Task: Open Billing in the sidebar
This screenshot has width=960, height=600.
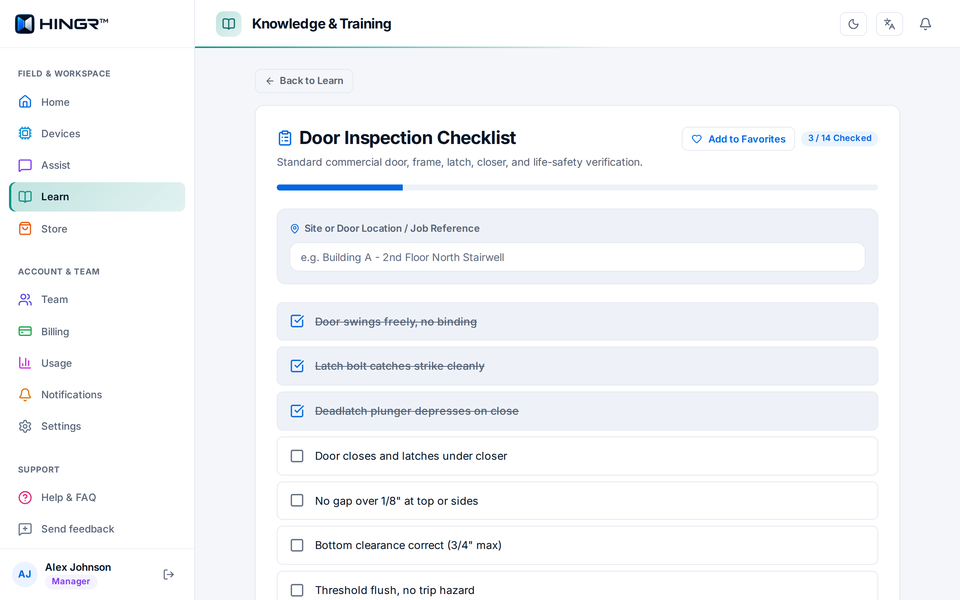Action: click(97, 331)
